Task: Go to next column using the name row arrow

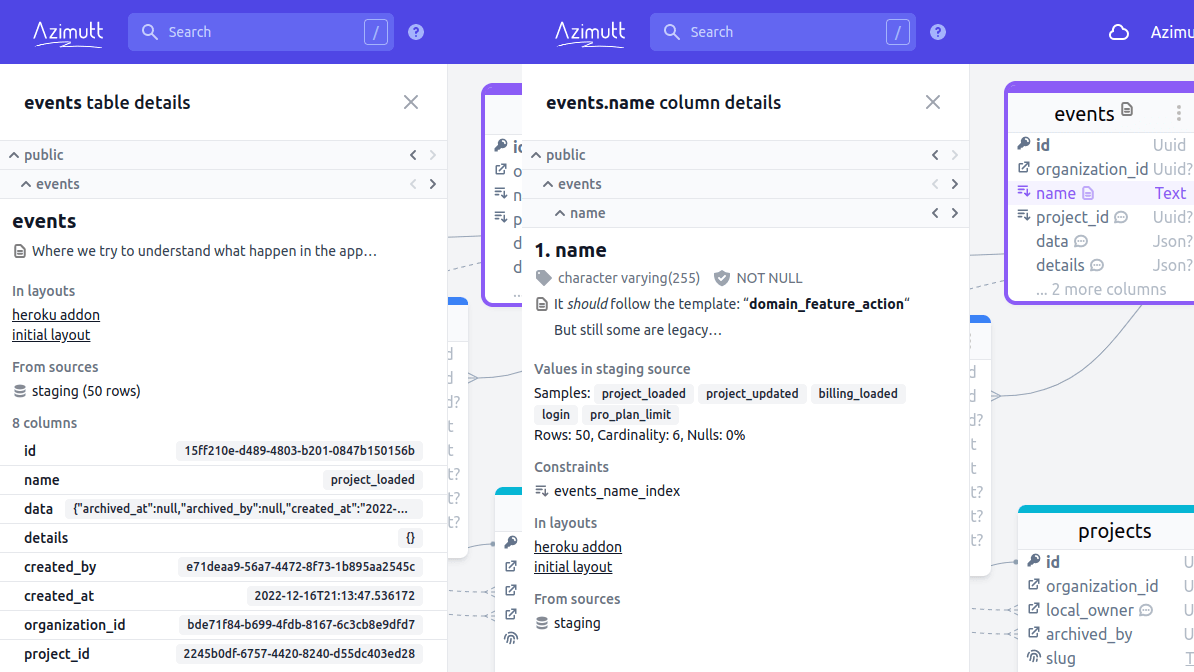Action: click(x=955, y=213)
